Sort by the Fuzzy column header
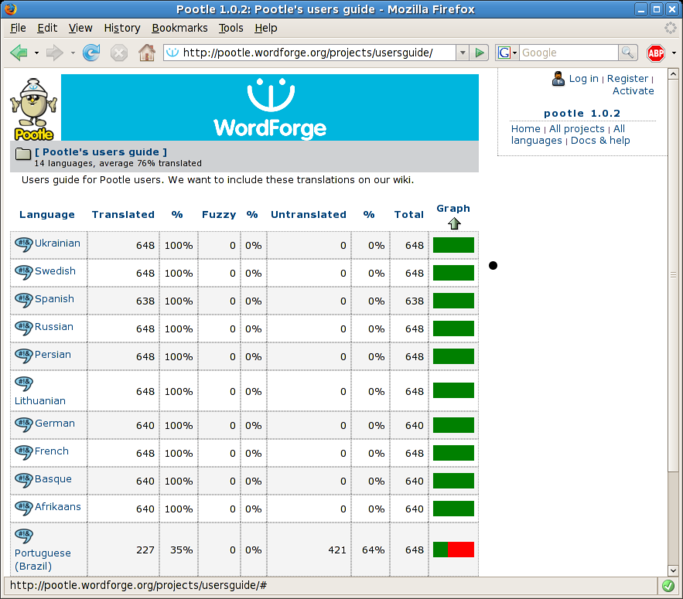The height and width of the screenshot is (599, 683). [x=219, y=214]
